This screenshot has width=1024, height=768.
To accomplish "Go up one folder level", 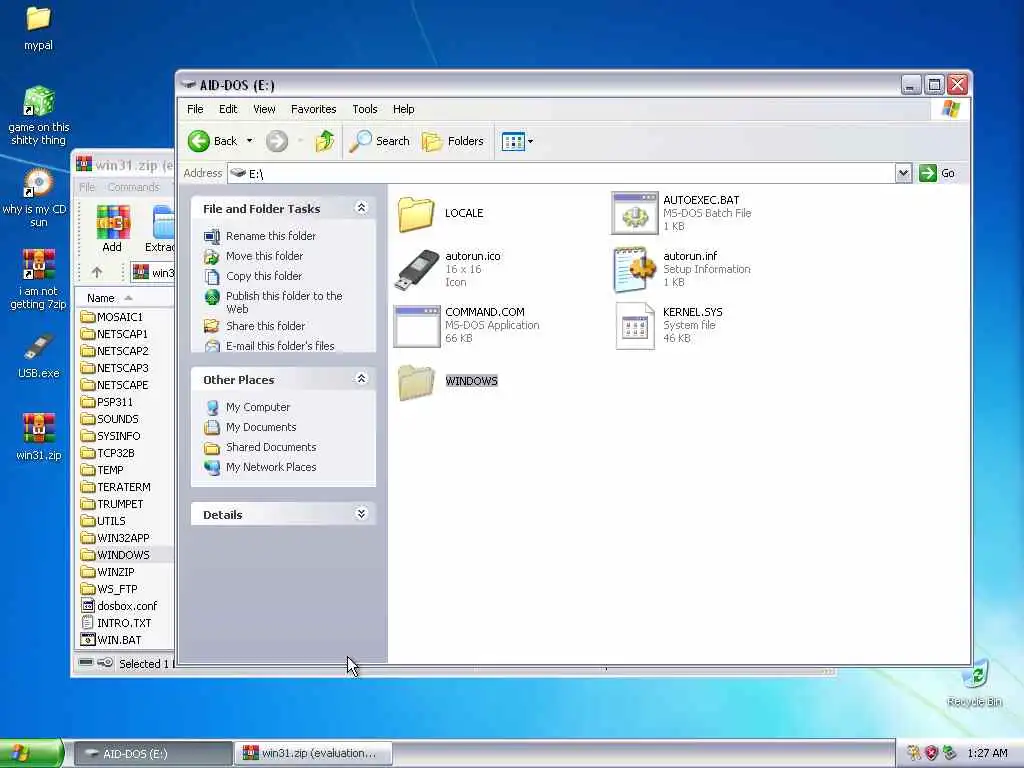I will click(x=325, y=141).
